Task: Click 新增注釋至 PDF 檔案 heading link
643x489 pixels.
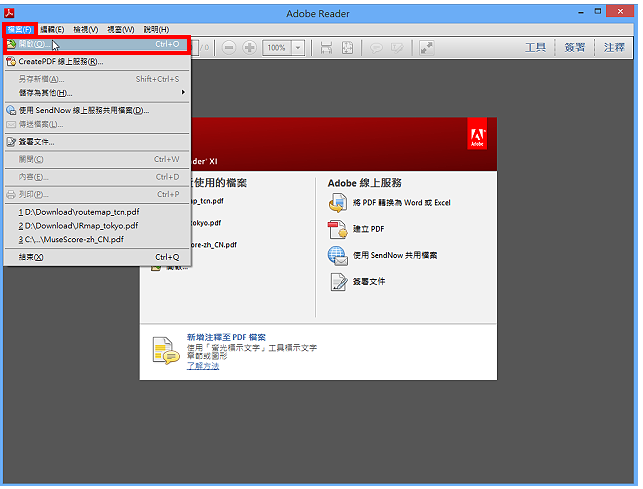Action: pos(226,337)
